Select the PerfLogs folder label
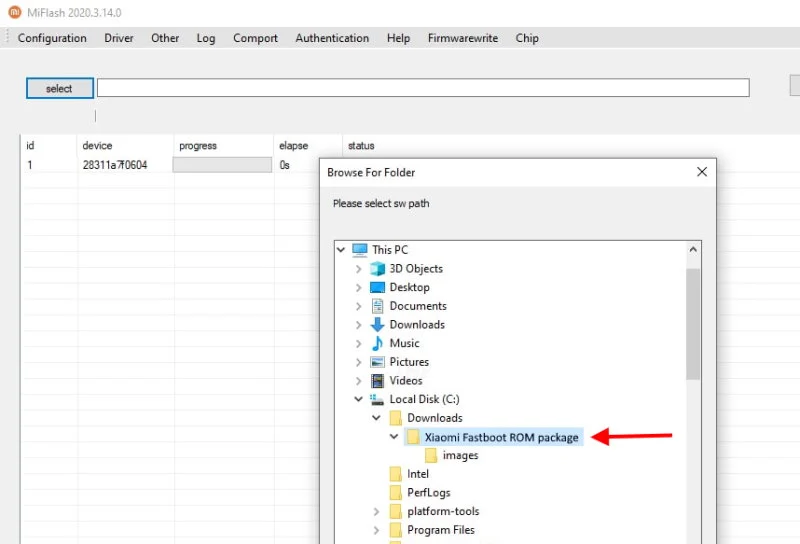 tap(429, 492)
